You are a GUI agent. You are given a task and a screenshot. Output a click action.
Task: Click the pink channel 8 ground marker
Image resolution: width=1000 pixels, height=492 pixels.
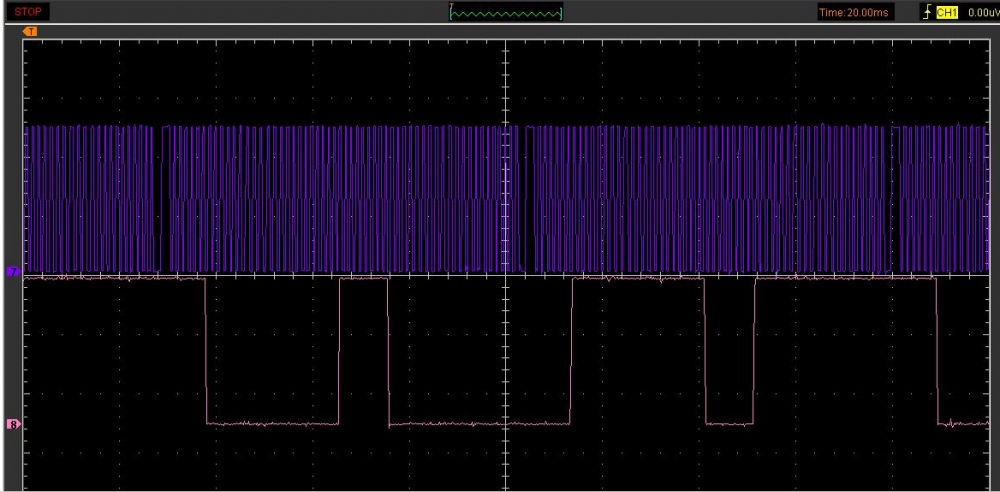pyautogui.click(x=13, y=424)
